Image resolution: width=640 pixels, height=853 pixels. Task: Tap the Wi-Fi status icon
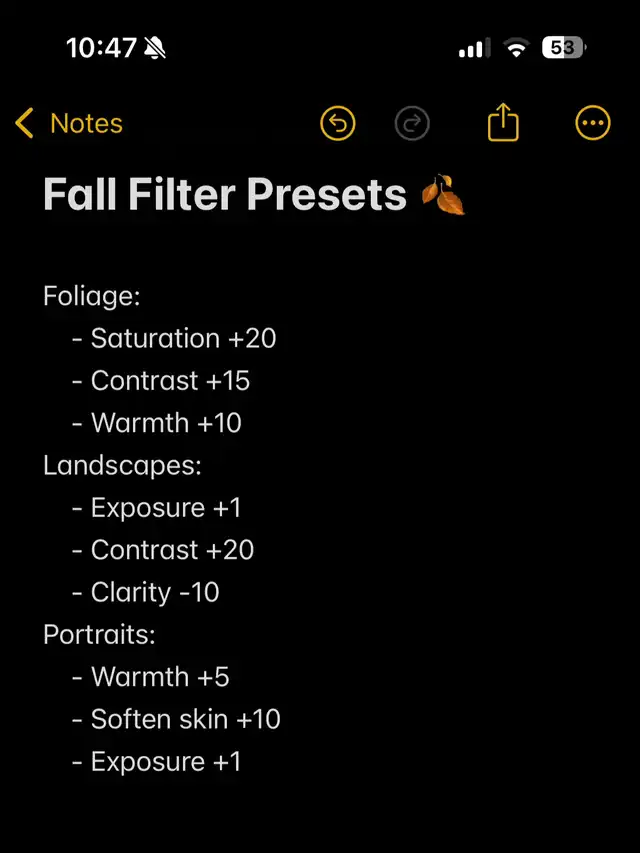[516, 47]
